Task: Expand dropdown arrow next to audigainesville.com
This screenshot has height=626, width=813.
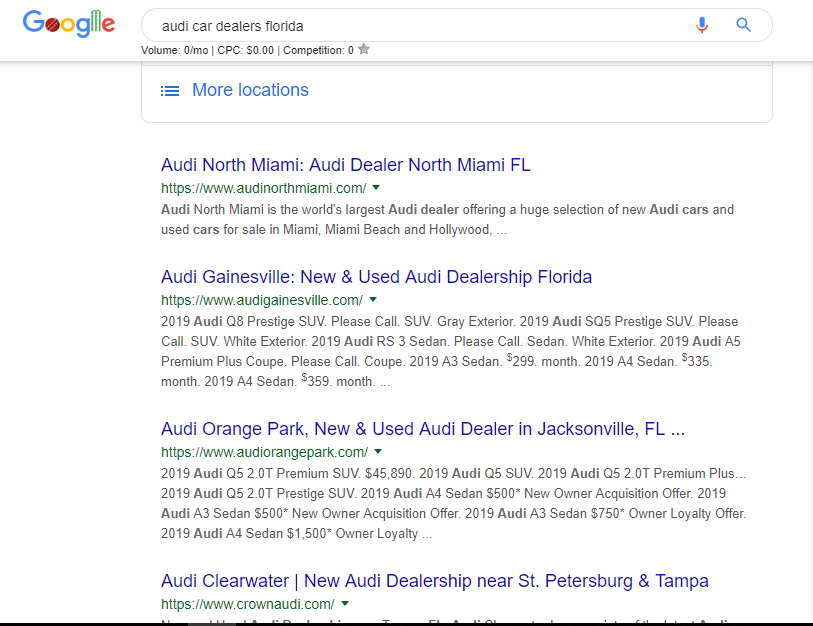Action: point(373,300)
